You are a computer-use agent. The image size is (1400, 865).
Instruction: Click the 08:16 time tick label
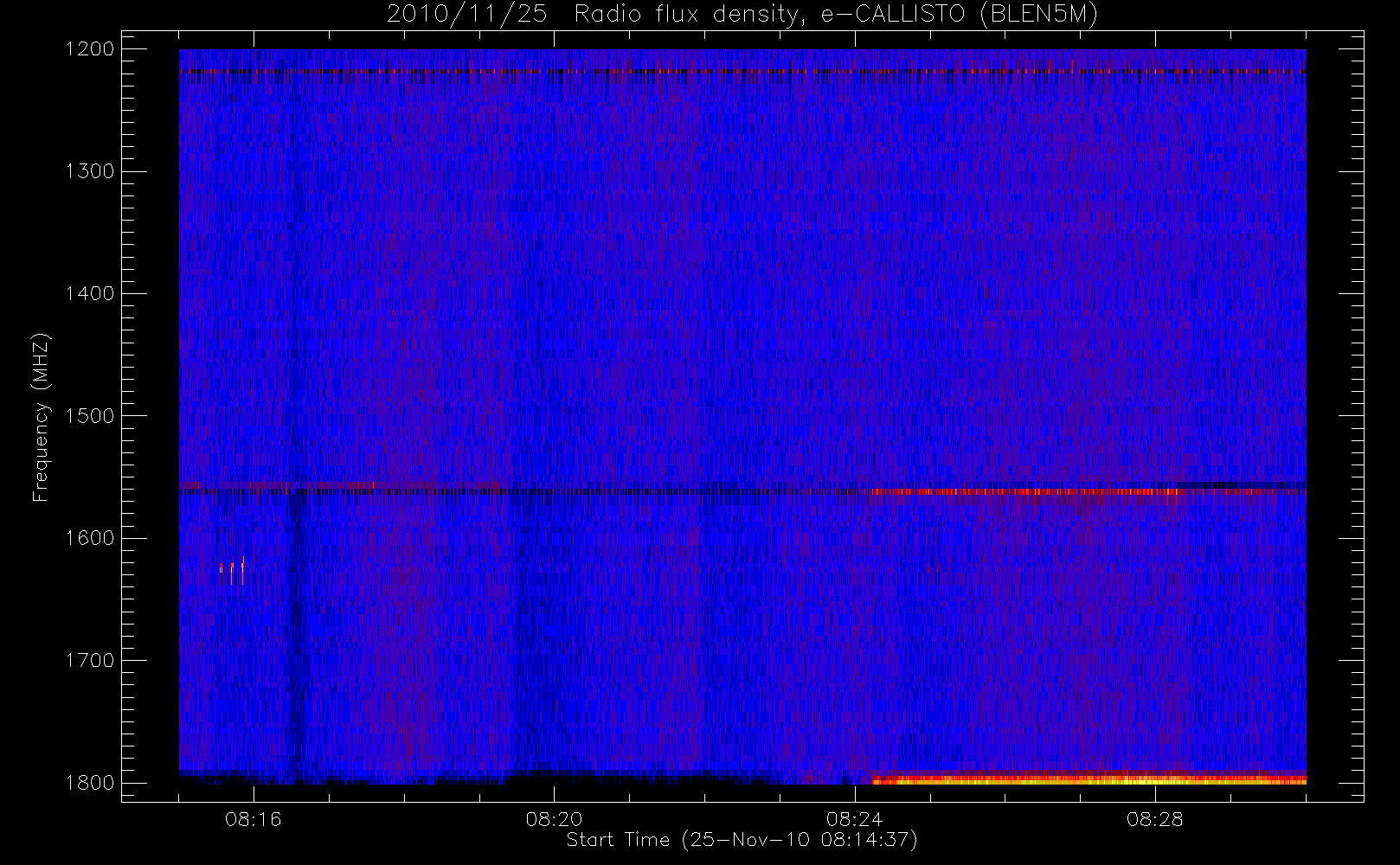(x=254, y=819)
